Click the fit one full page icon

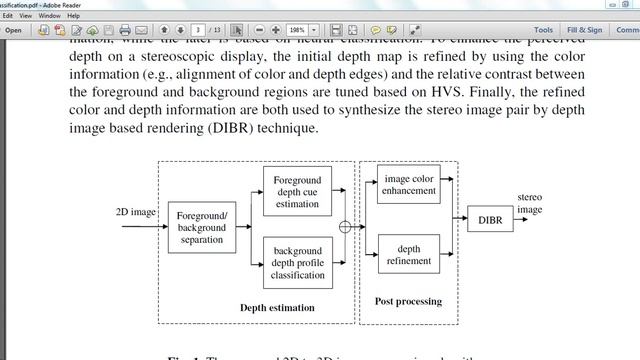pyautogui.click(x=353, y=30)
